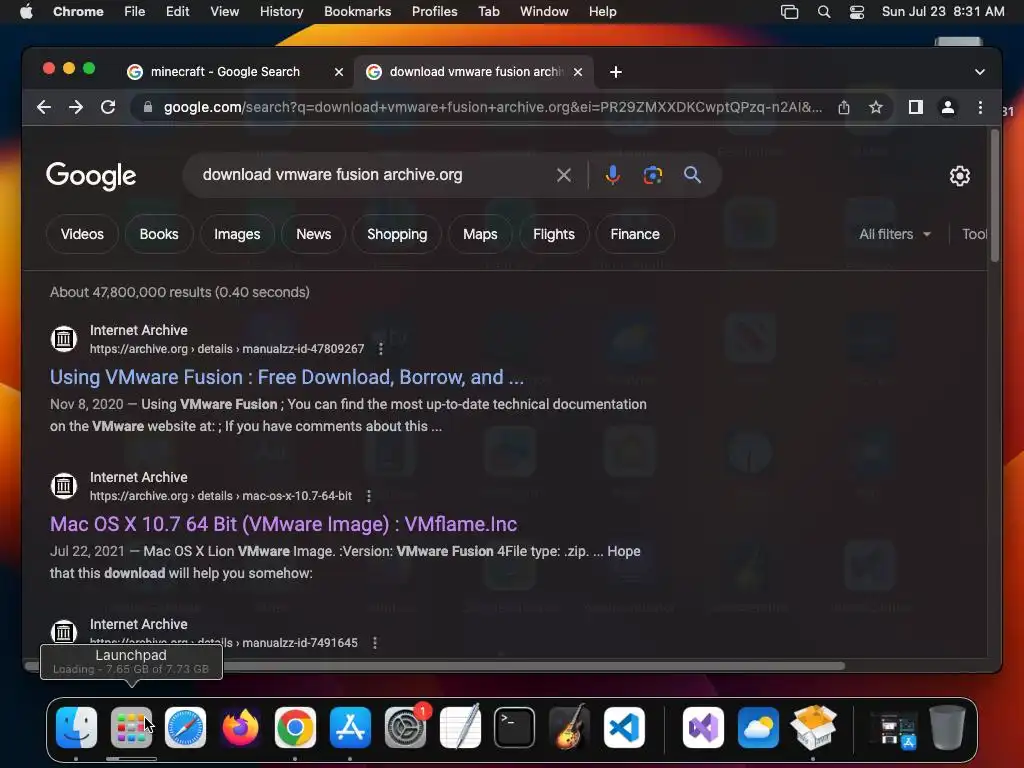Screen dimensions: 1024x768
Task: Open Visual Studio Code from the Dock
Action: pyautogui.click(x=624, y=728)
